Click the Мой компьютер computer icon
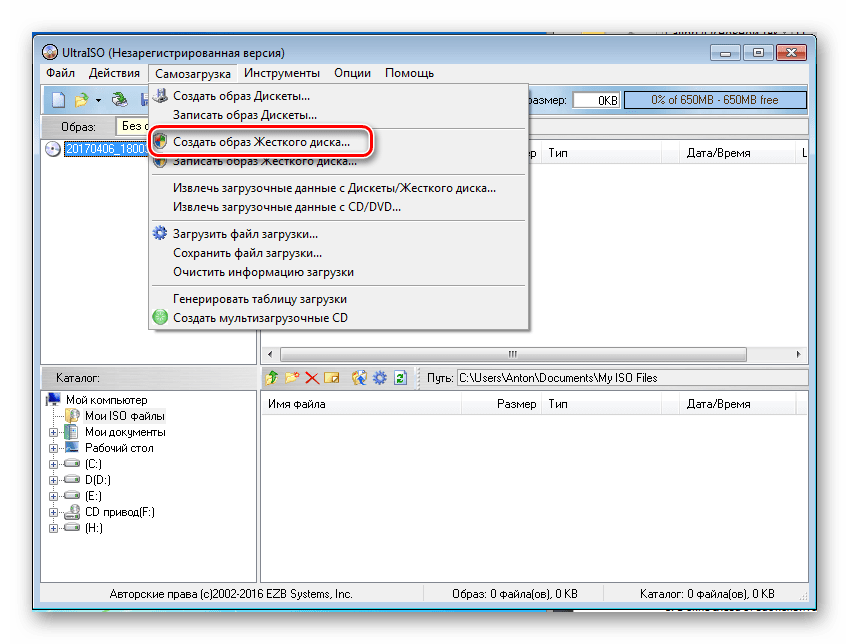The height and width of the screenshot is (644, 849). pyautogui.click(x=54, y=400)
